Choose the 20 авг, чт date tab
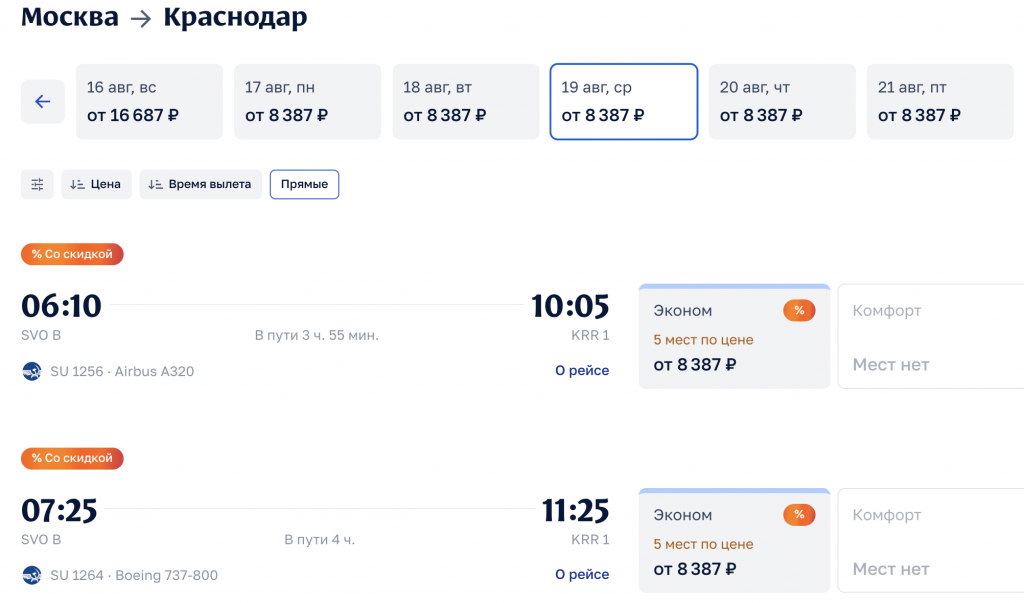 [782, 102]
